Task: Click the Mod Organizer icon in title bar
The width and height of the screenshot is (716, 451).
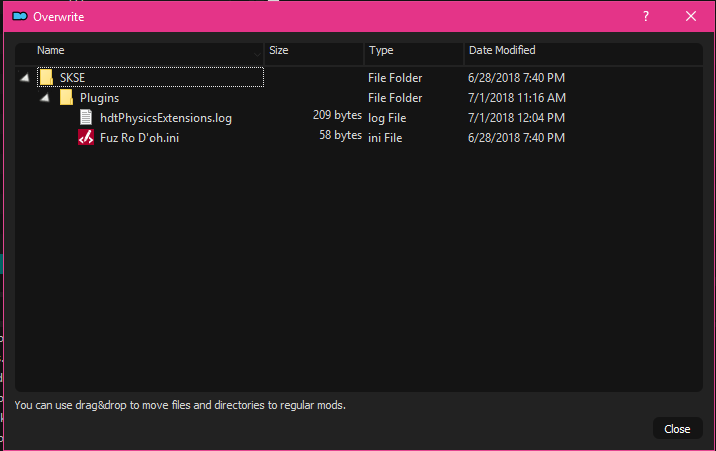Action: (x=20, y=16)
